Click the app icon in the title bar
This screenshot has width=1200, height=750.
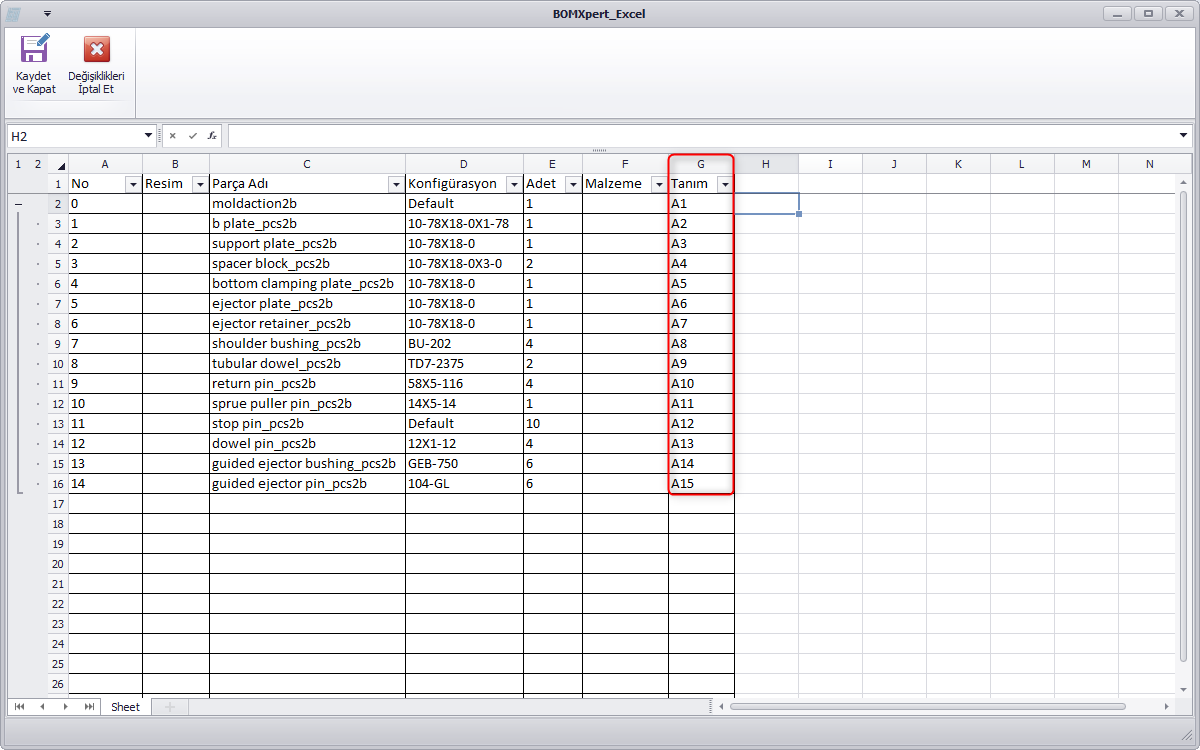tap(14, 14)
